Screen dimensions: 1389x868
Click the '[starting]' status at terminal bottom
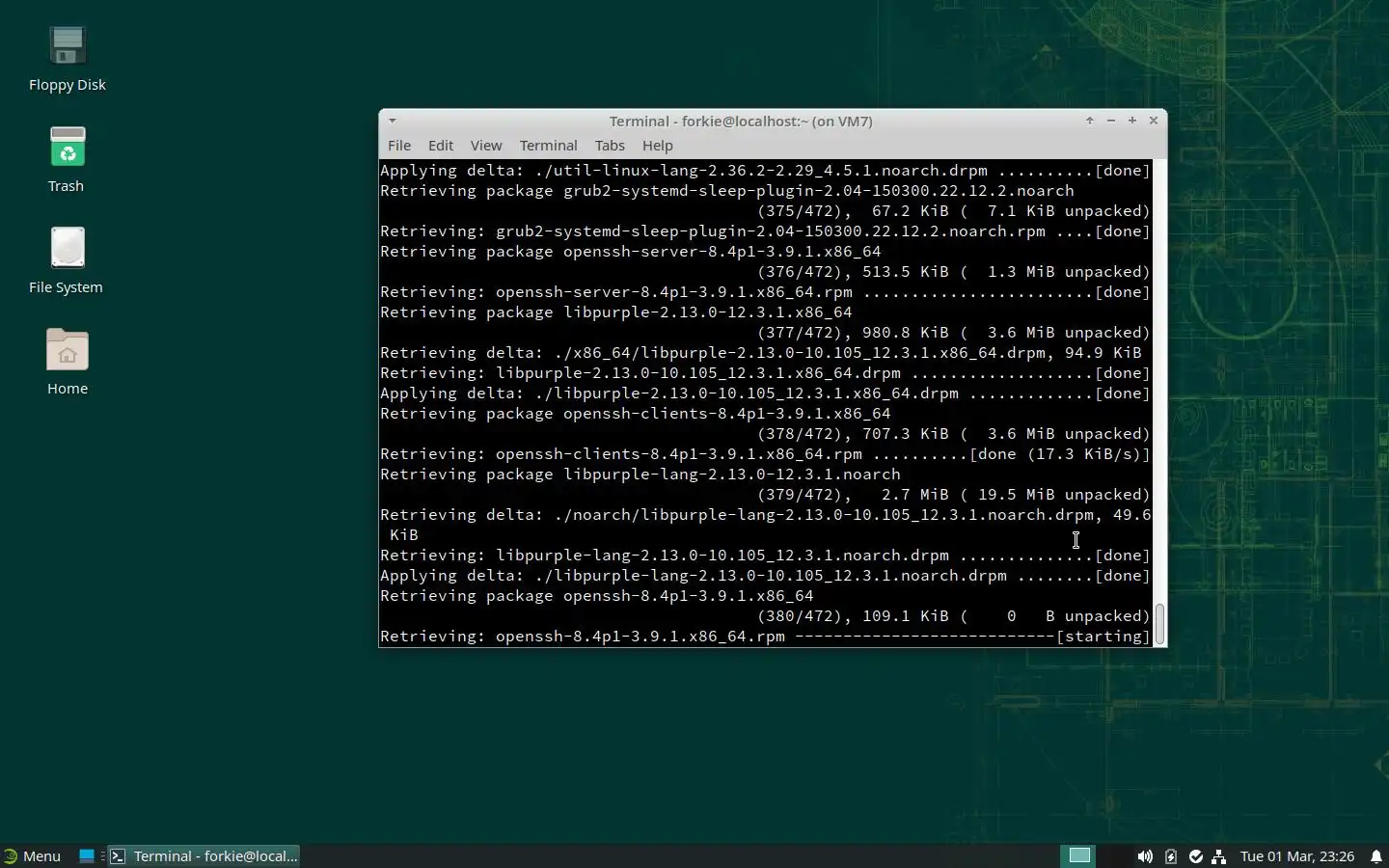tap(1103, 637)
